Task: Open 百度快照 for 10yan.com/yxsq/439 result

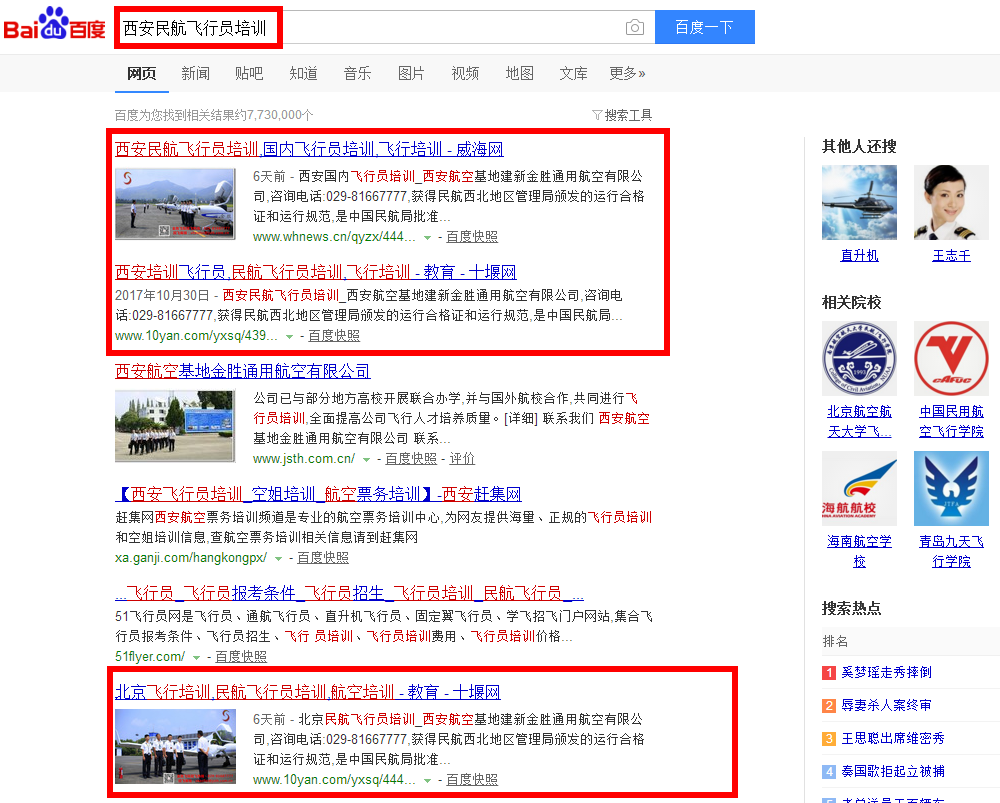Action: pyautogui.click(x=334, y=335)
